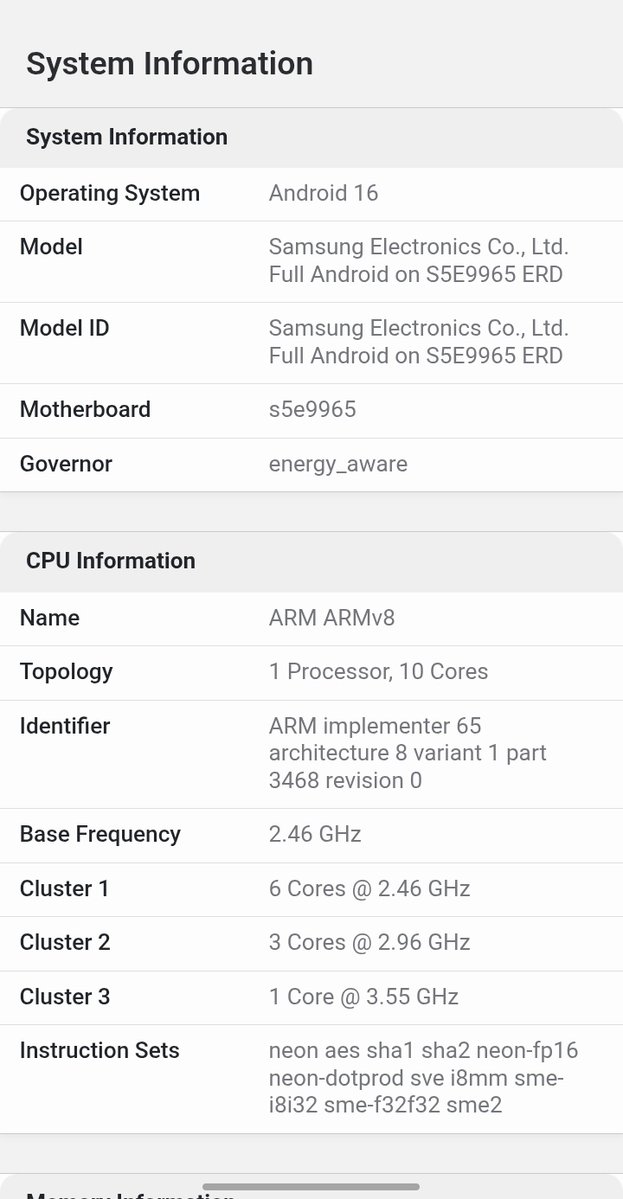Select the ARM implementer 65 identifier value

click(x=407, y=753)
